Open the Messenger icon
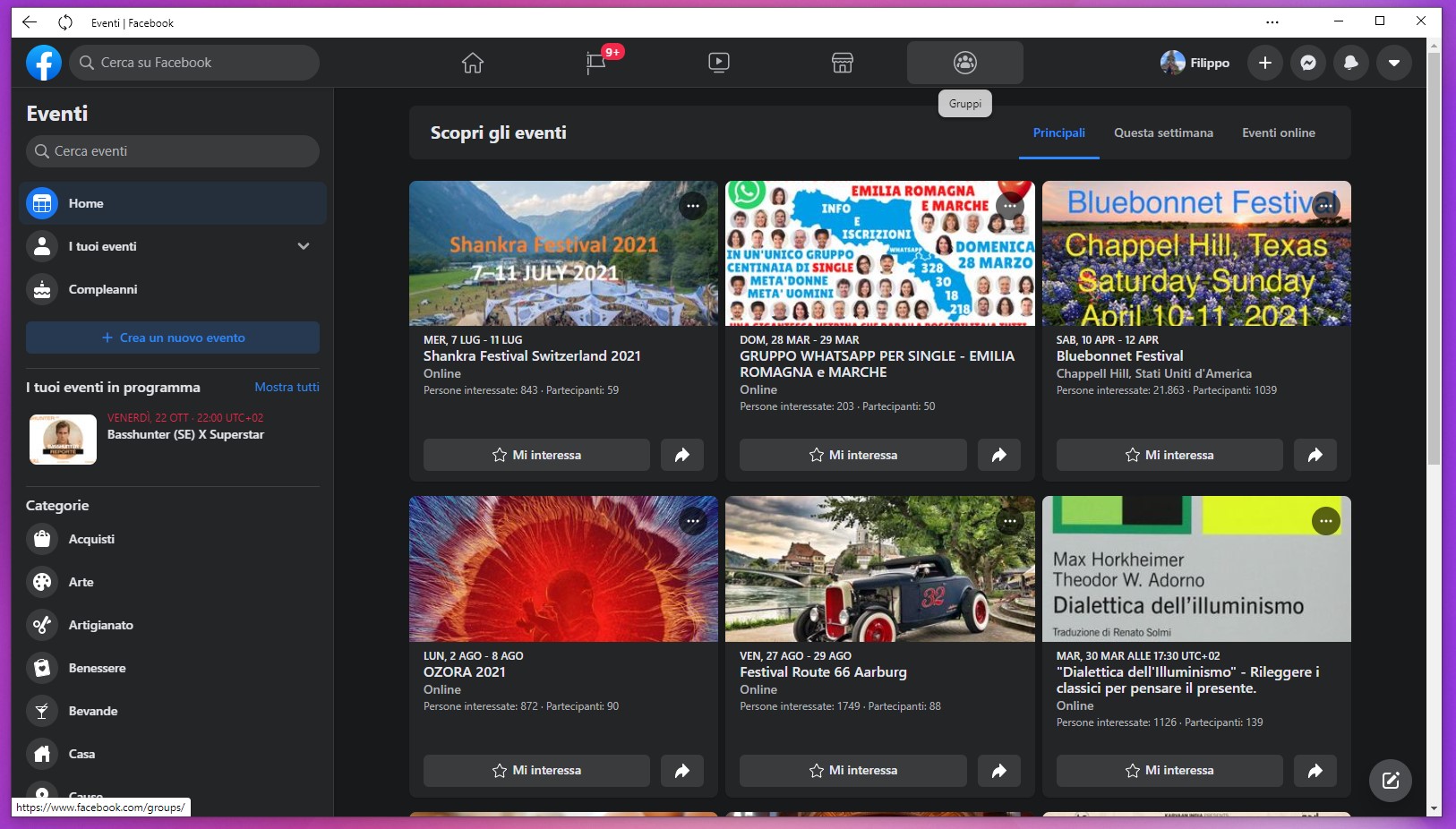Screen dimensions: 1456x829 tap(1308, 63)
